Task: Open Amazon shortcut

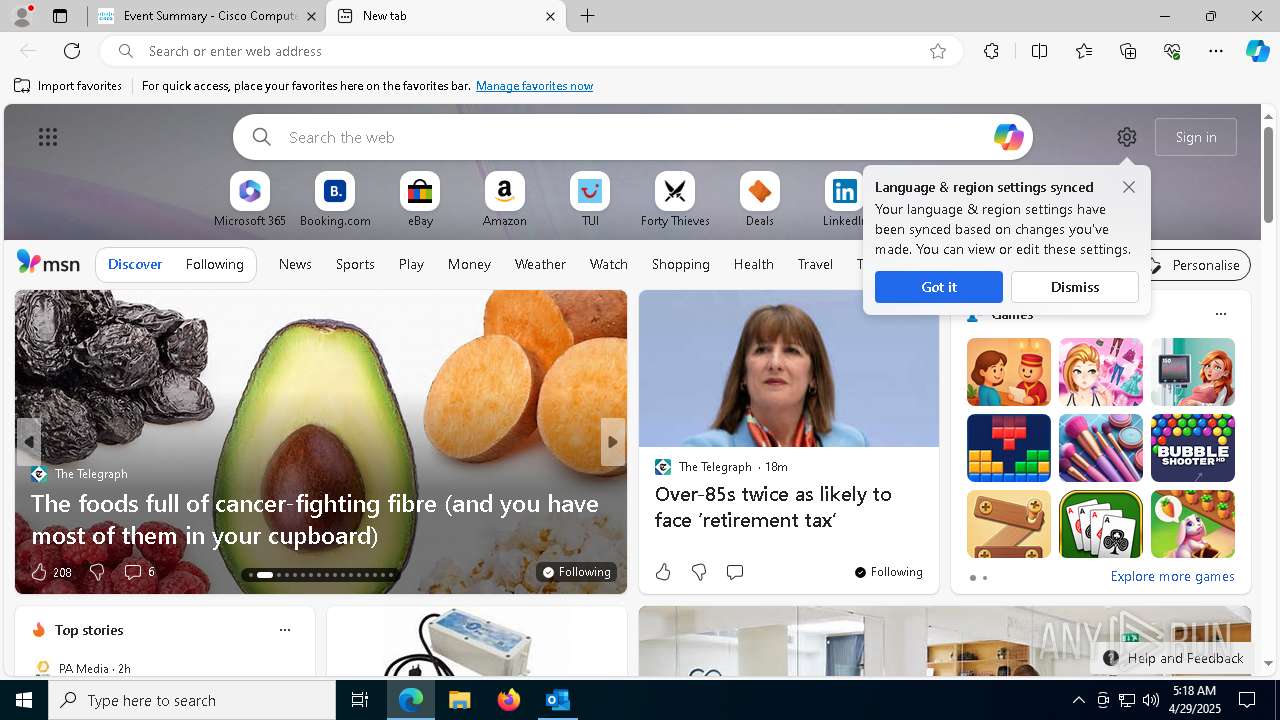Action: 504,200
